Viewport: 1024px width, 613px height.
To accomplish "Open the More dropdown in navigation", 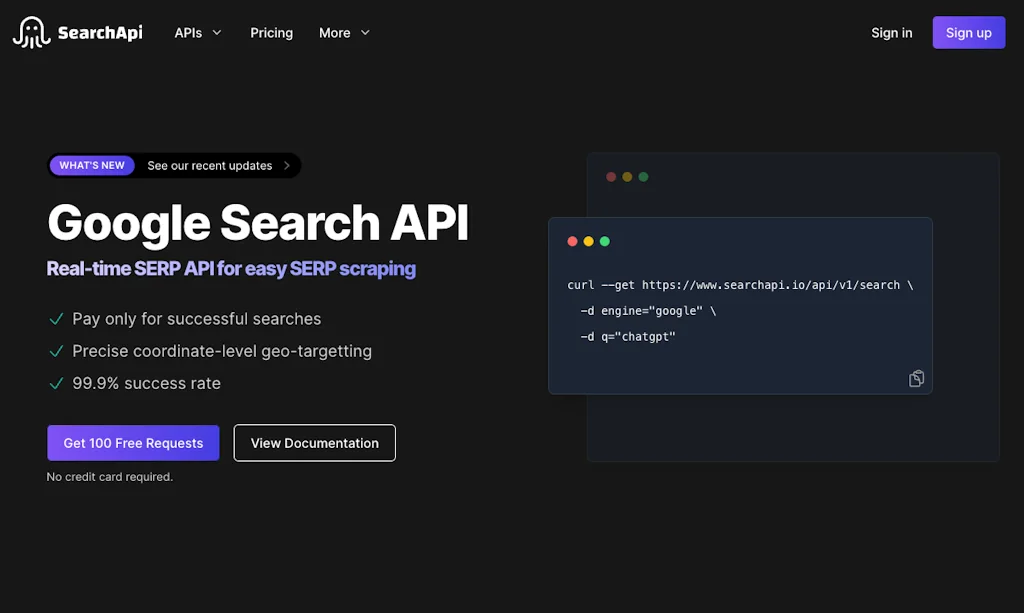I will coord(344,33).
